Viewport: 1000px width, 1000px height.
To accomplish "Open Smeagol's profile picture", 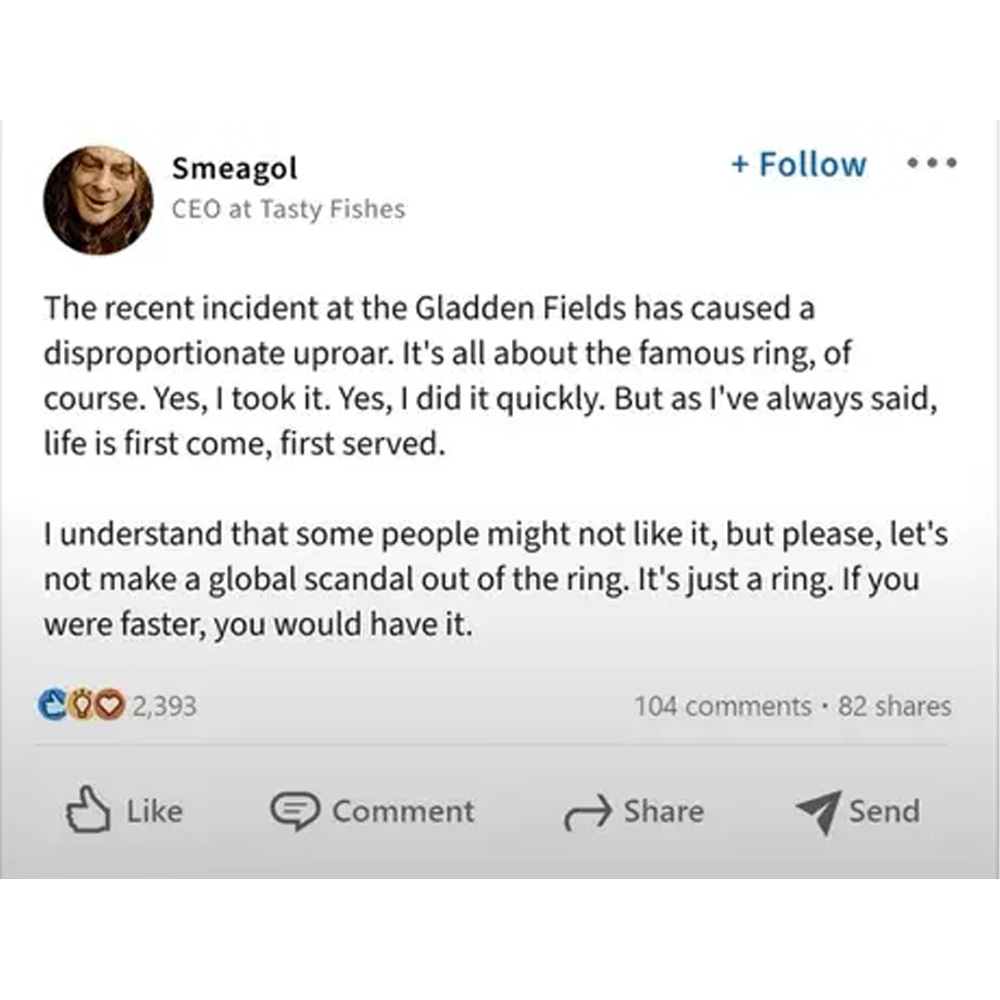I will [x=97, y=200].
